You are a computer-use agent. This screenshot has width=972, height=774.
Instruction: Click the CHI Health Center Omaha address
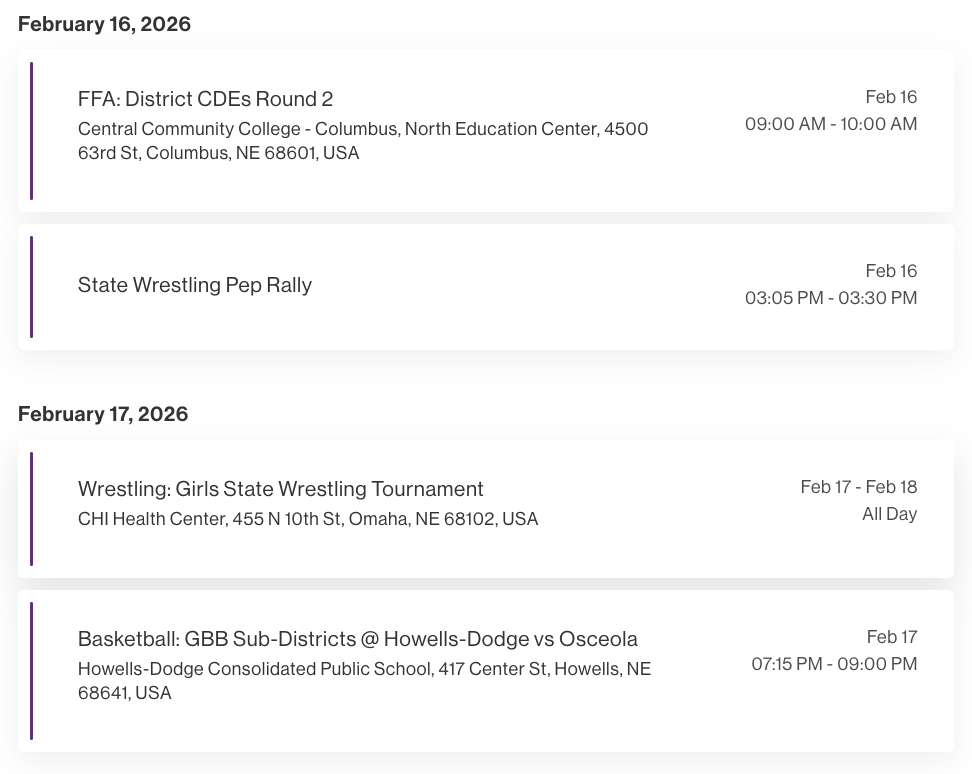point(308,519)
